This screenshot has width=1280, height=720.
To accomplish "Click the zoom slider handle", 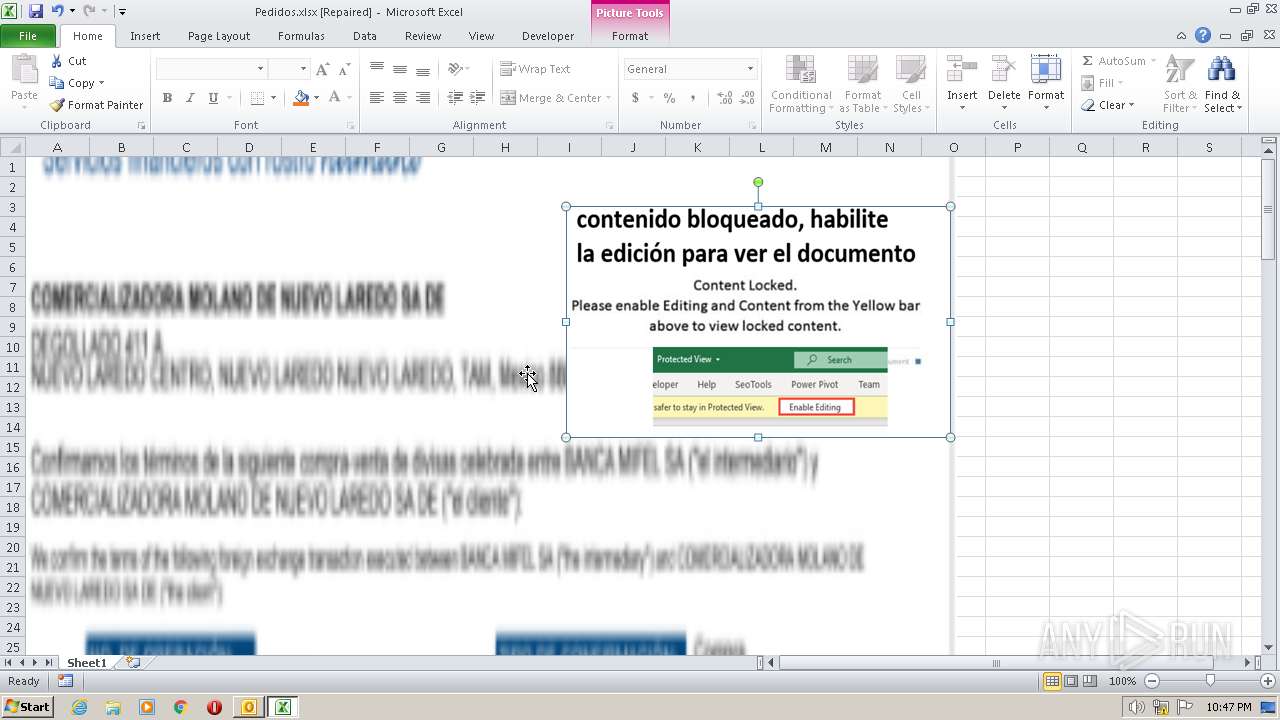I will 1210,681.
